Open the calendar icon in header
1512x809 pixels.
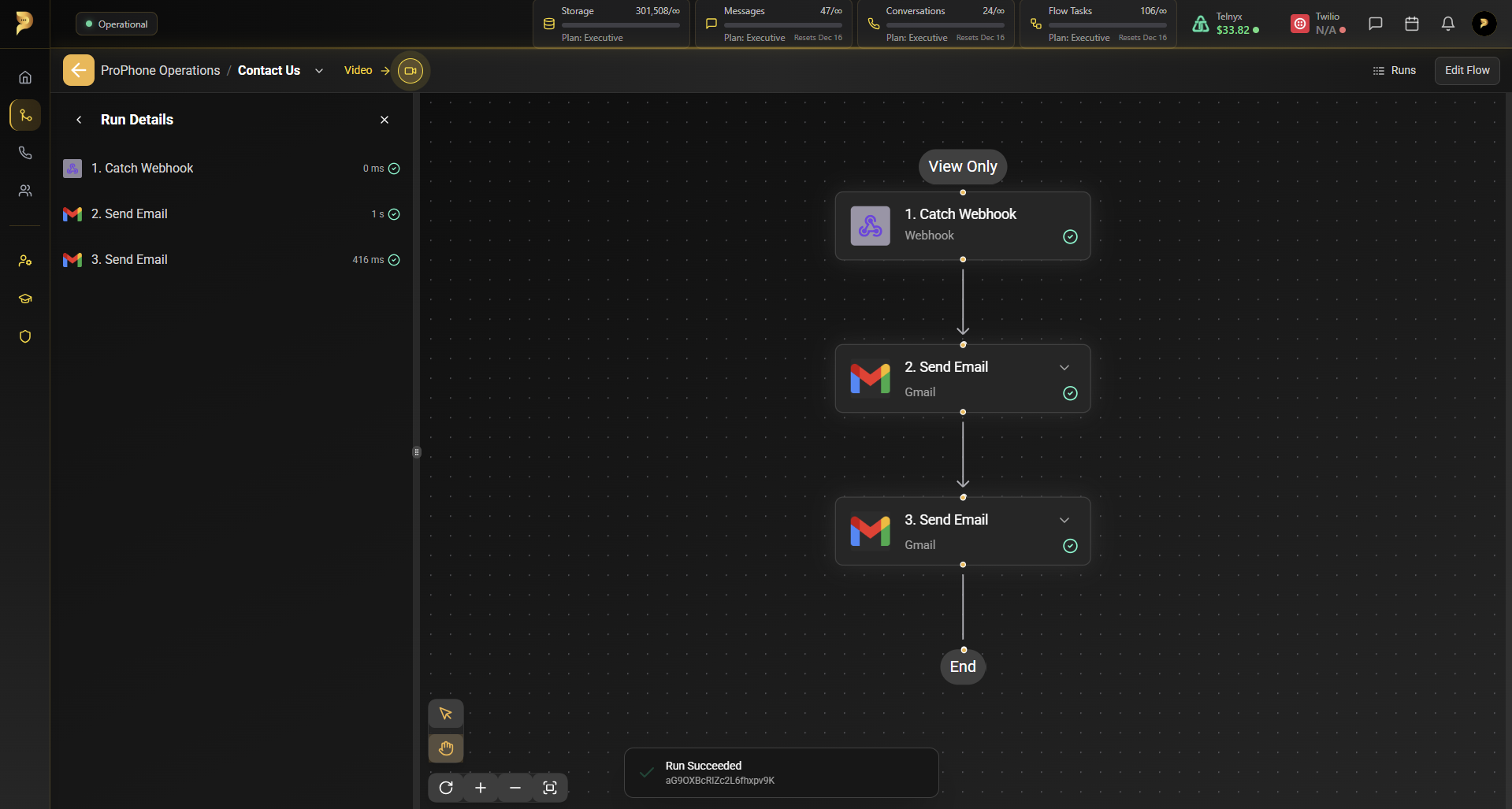[1412, 24]
